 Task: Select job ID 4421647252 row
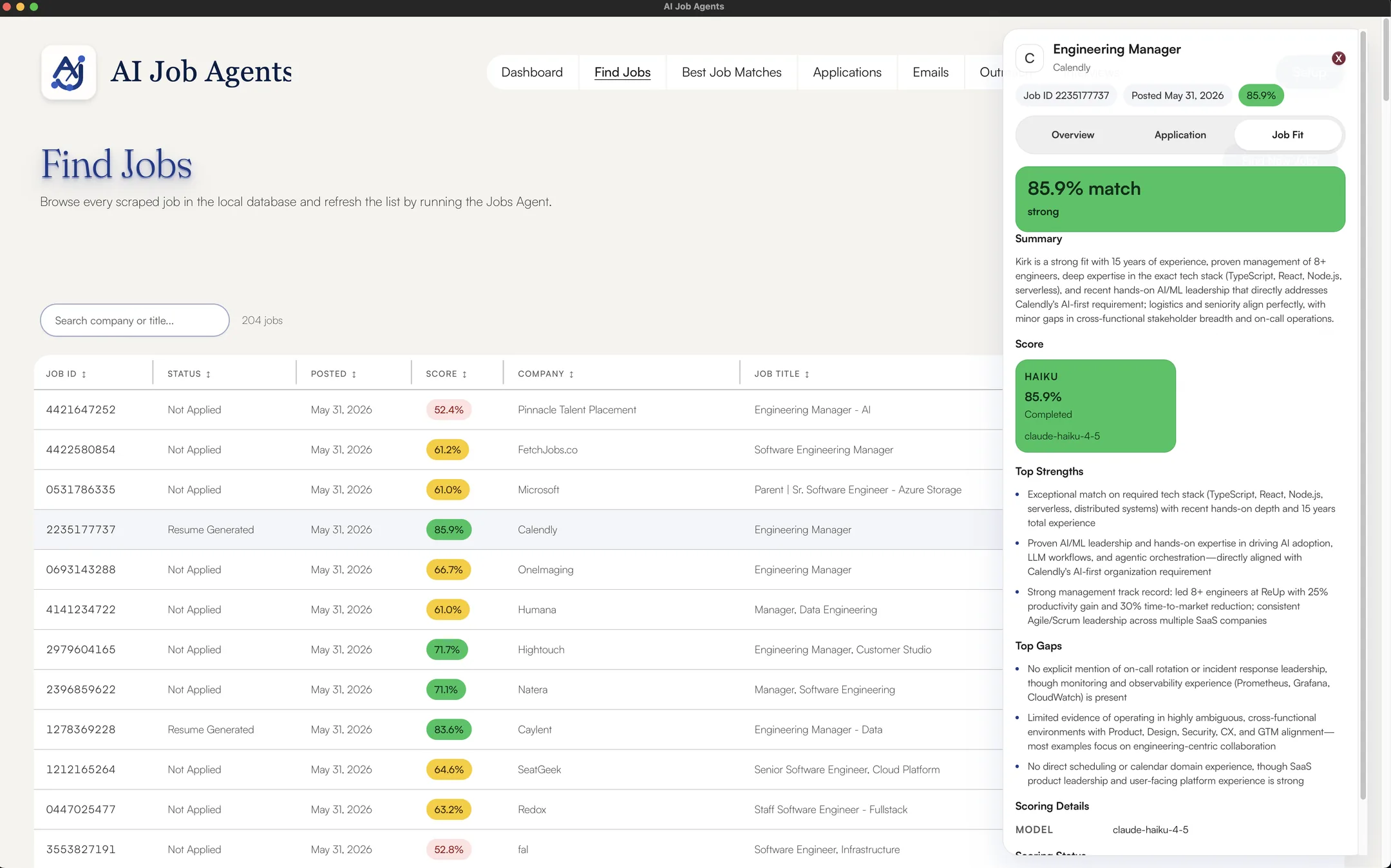518,410
